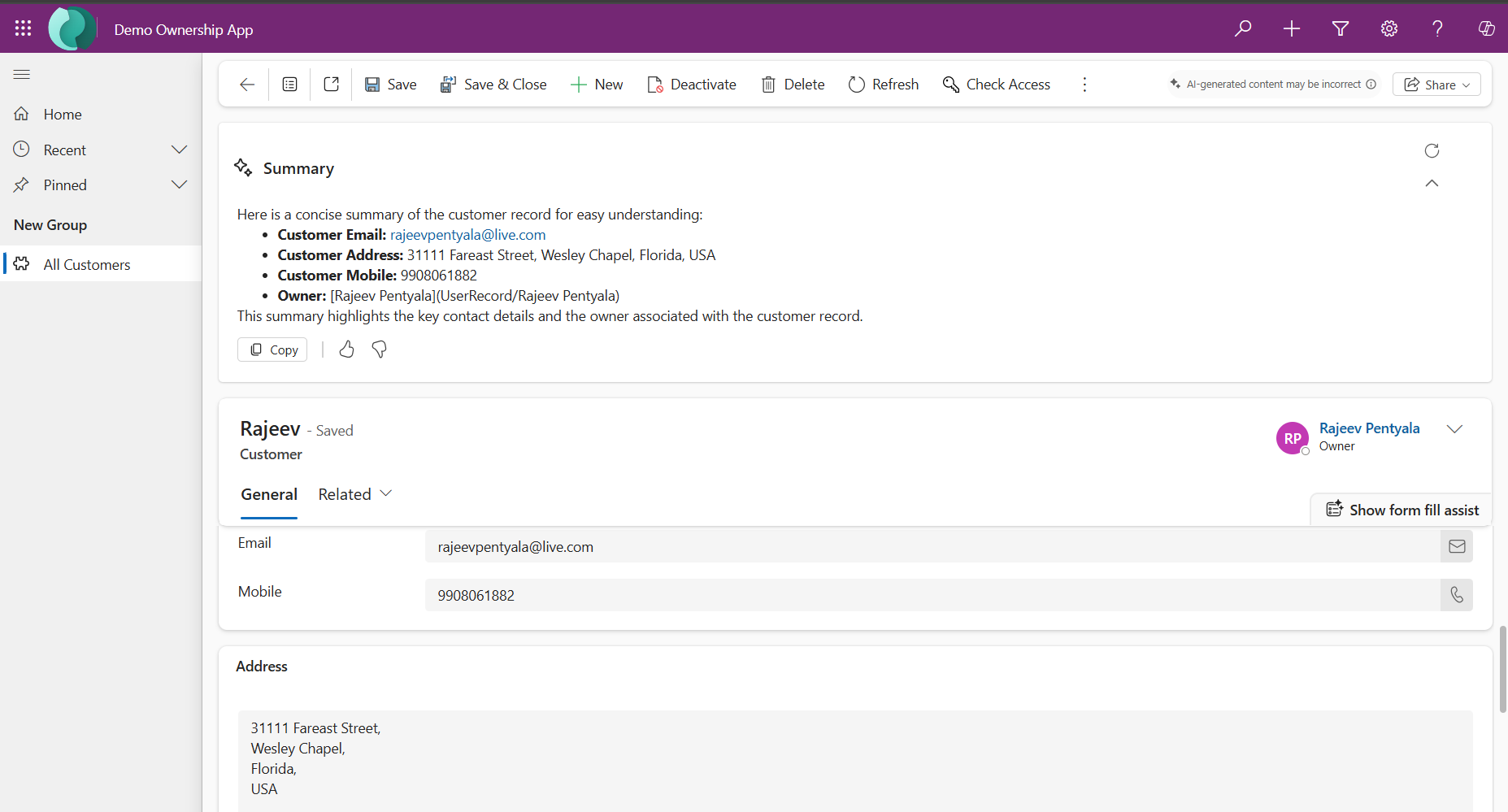
Task: Open the Related tab dropdown
Action: click(x=355, y=494)
